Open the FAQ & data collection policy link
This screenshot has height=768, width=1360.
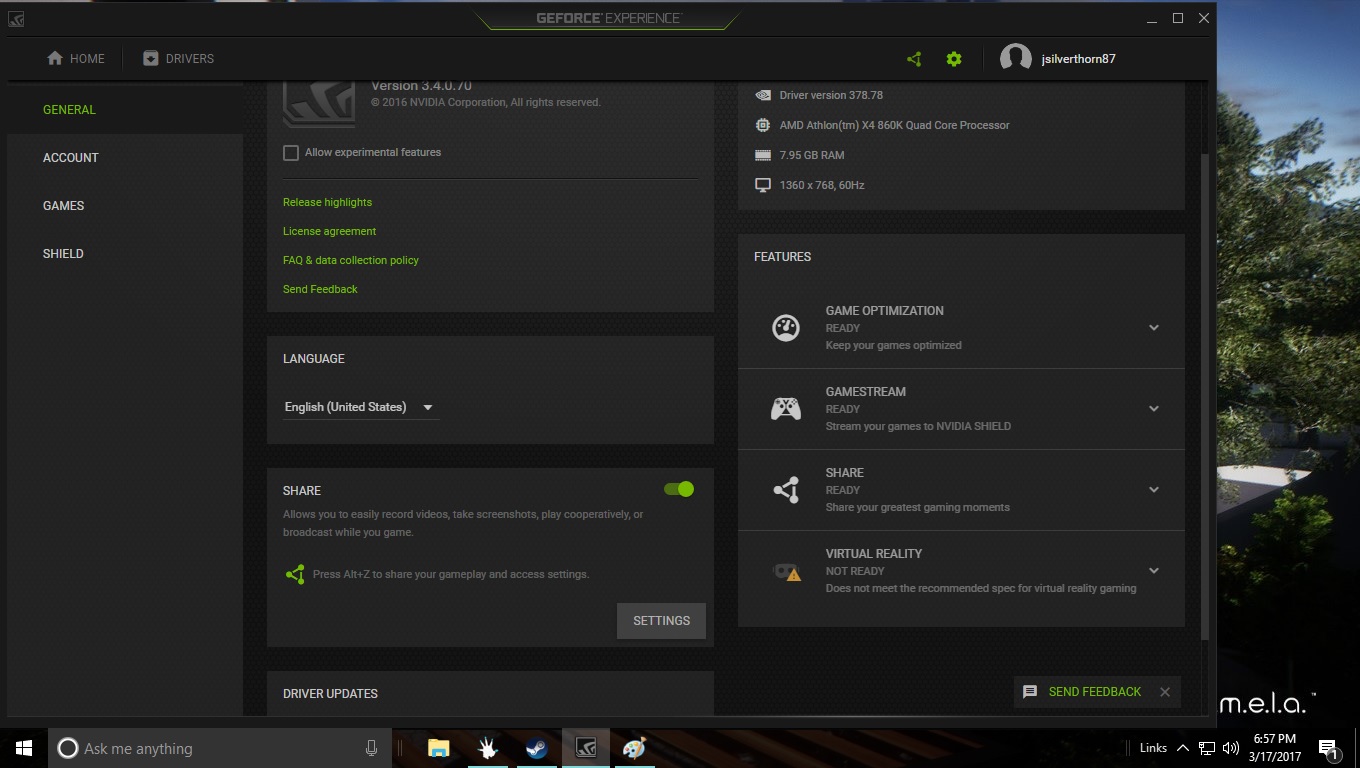click(351, 260)
